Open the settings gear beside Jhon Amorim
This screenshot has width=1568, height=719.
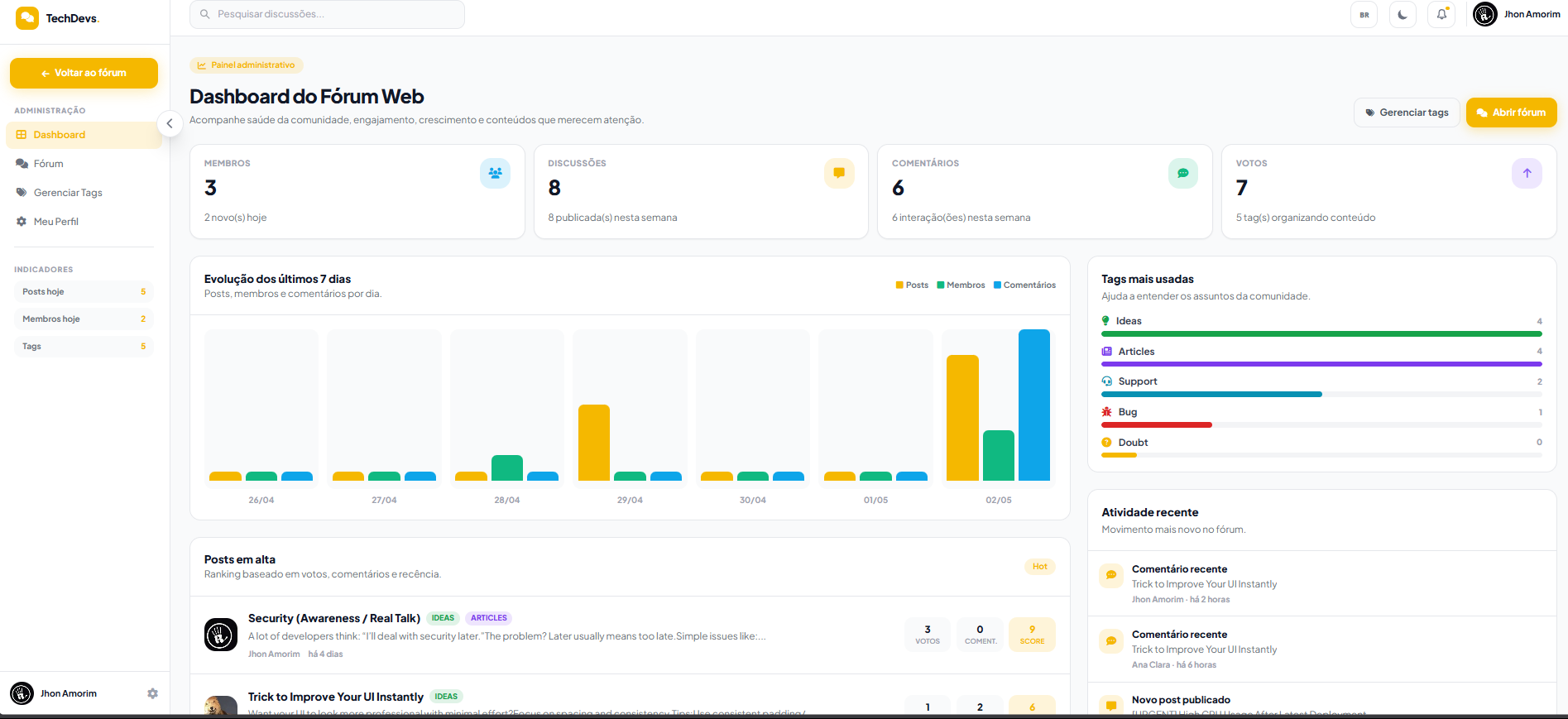point(152,693)
